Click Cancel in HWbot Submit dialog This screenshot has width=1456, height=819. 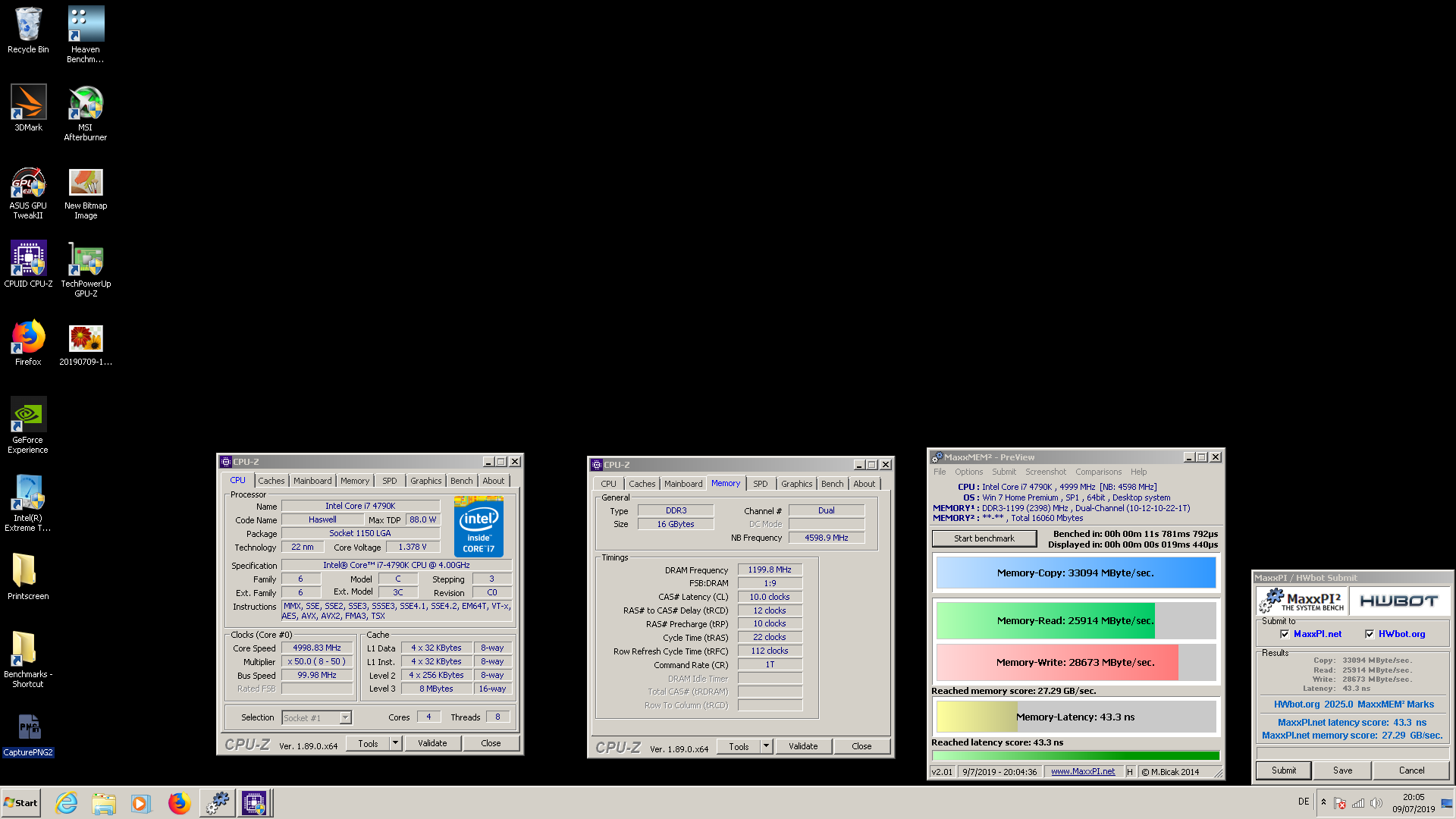(x=1411, y=770)
